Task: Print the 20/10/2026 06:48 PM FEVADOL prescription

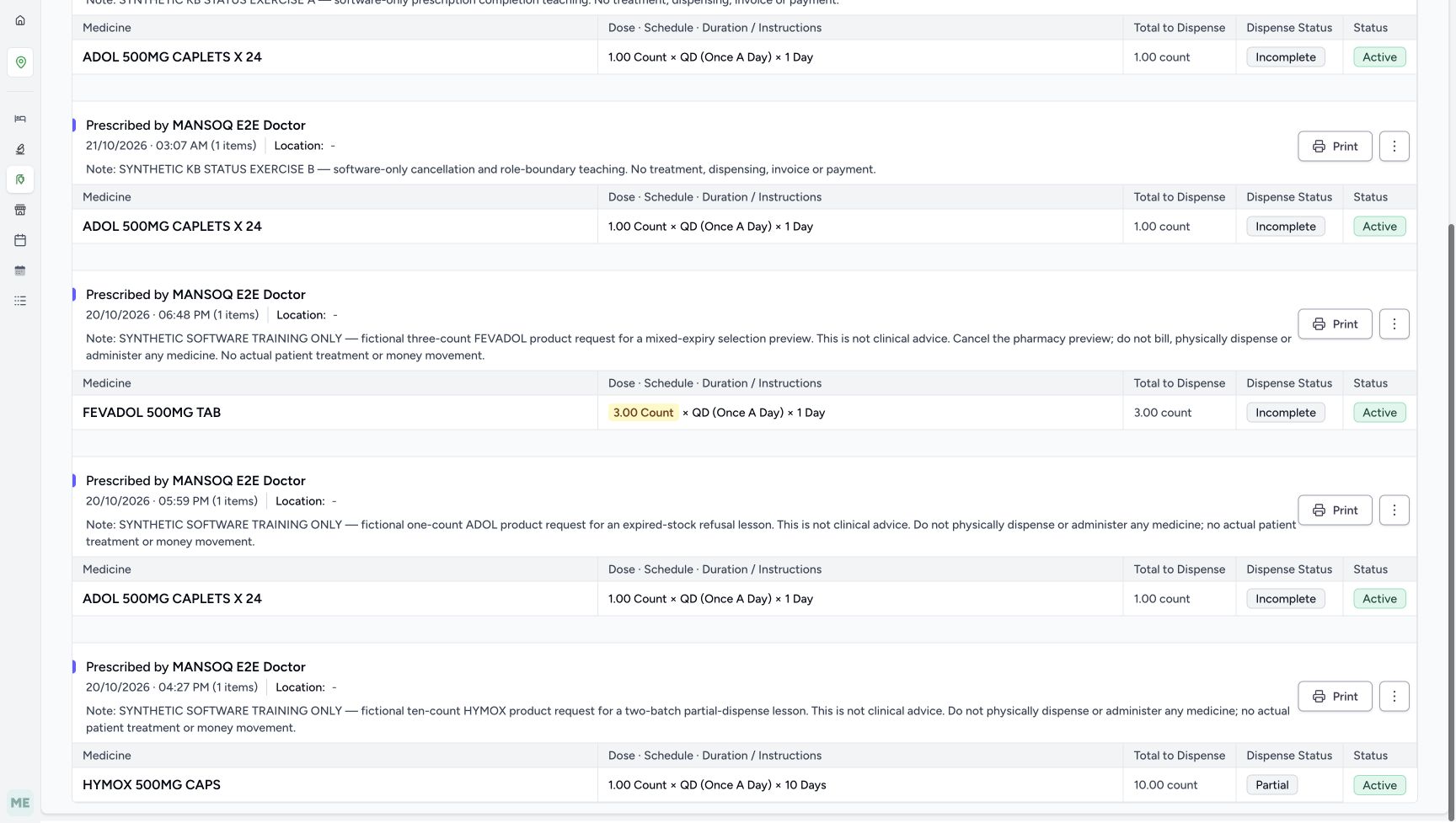Action: coord(1335,324)
